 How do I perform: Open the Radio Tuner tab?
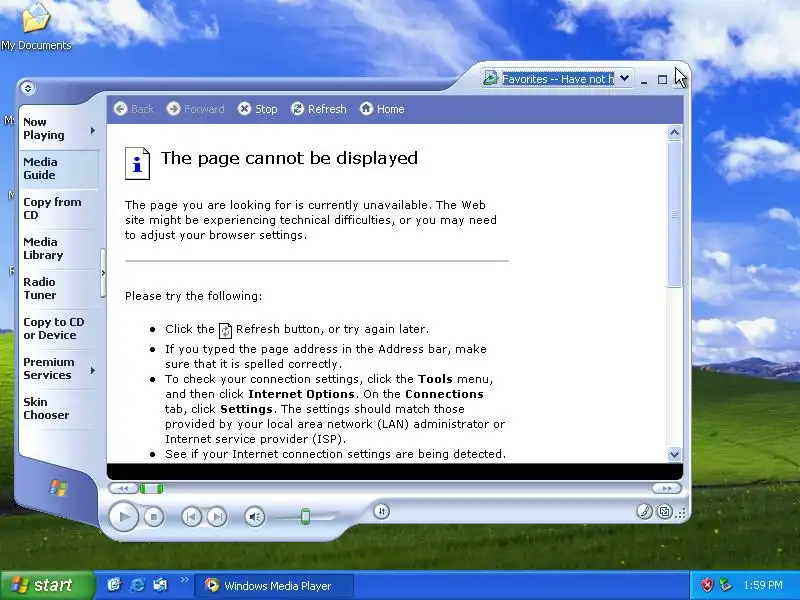(x=59, y=288)
